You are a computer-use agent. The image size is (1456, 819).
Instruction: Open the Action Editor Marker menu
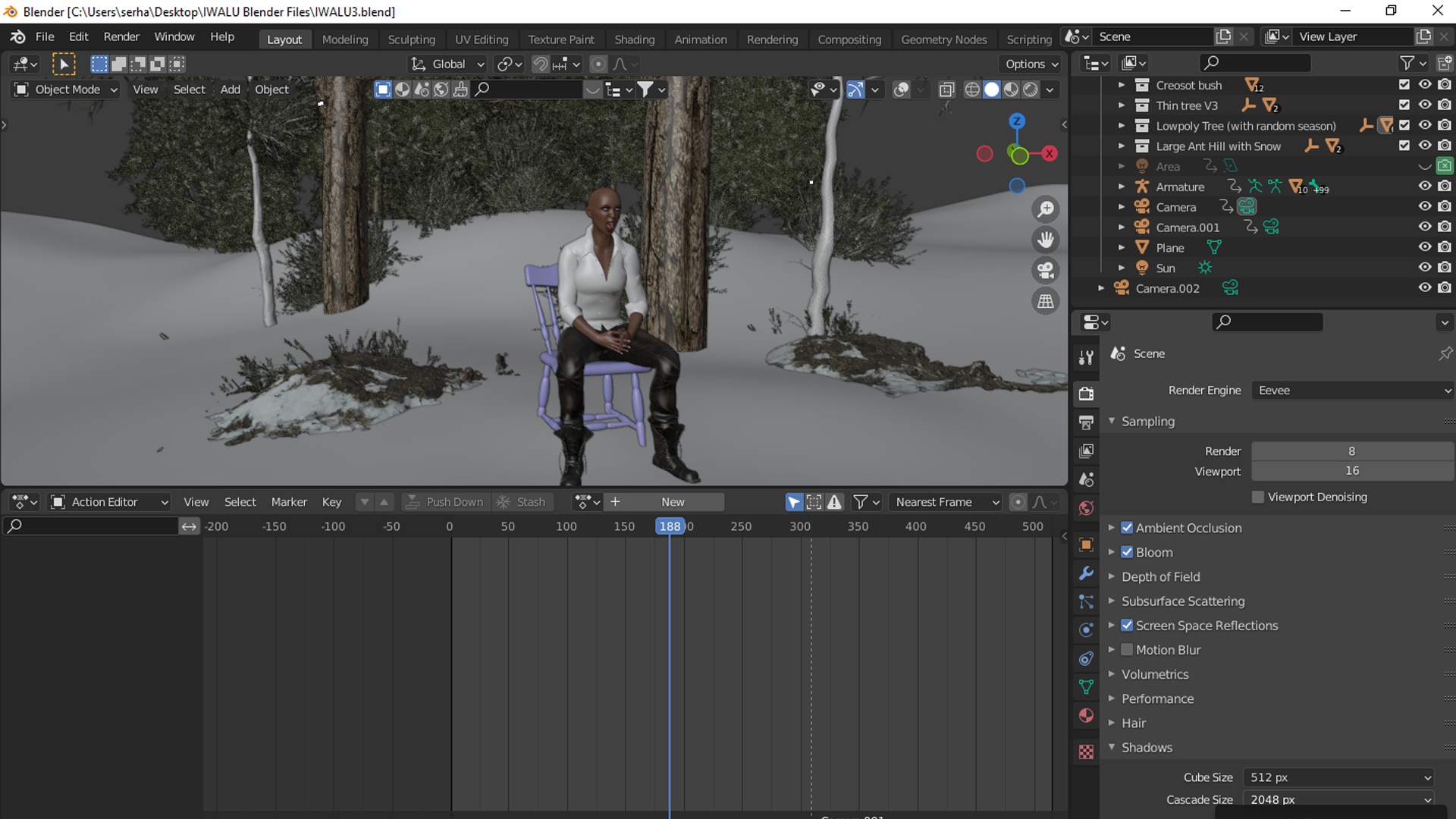[x=289, y=502]
